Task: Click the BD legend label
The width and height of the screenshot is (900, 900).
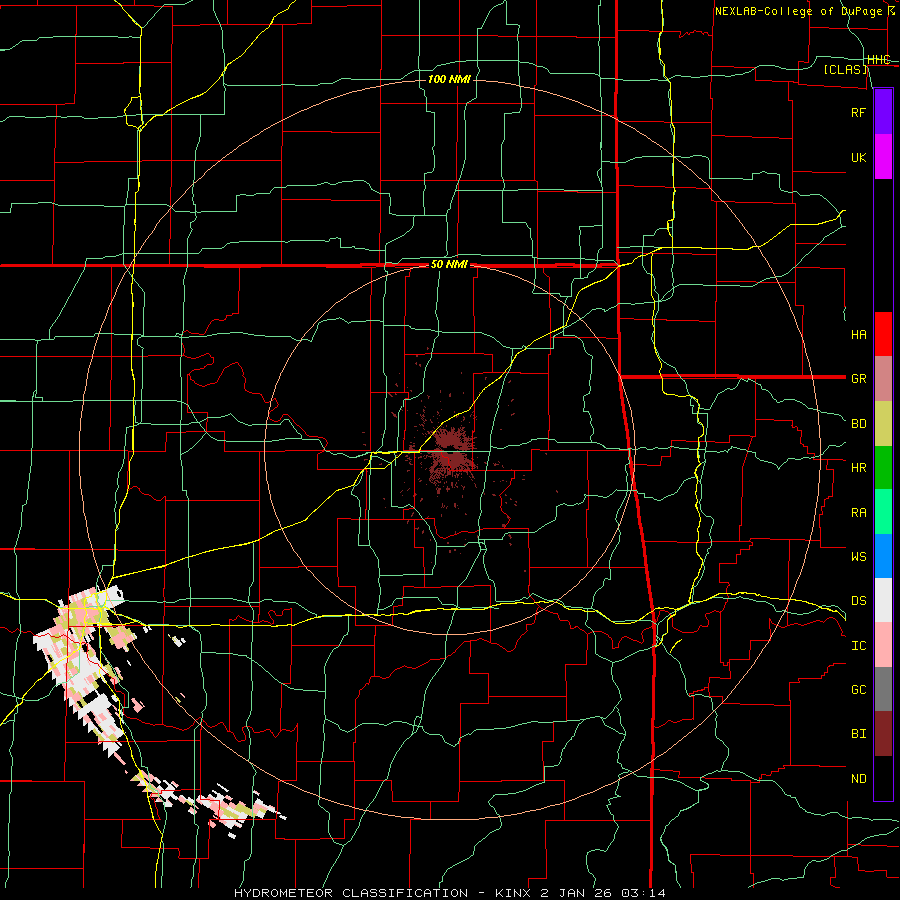Action: click(x=858, y=424)
